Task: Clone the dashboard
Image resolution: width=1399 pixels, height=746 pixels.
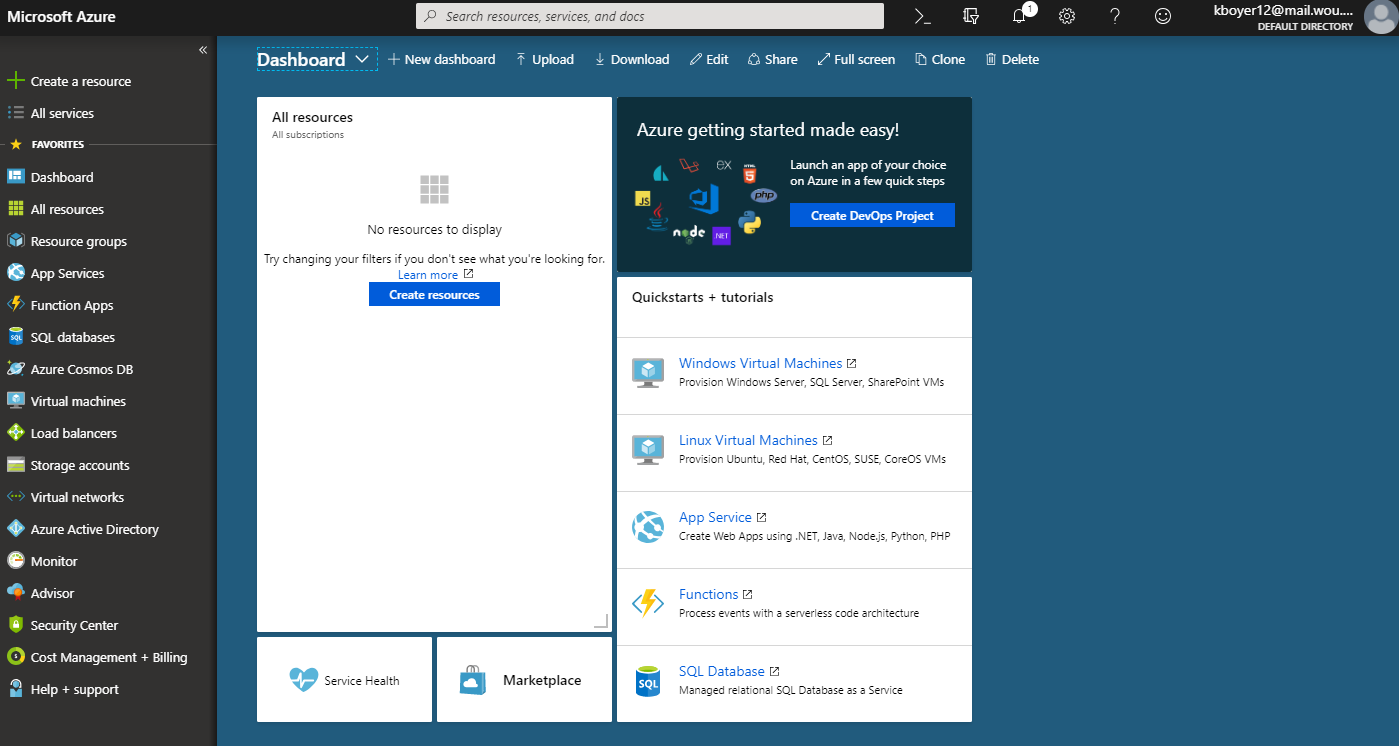Action: pos(939,59)
